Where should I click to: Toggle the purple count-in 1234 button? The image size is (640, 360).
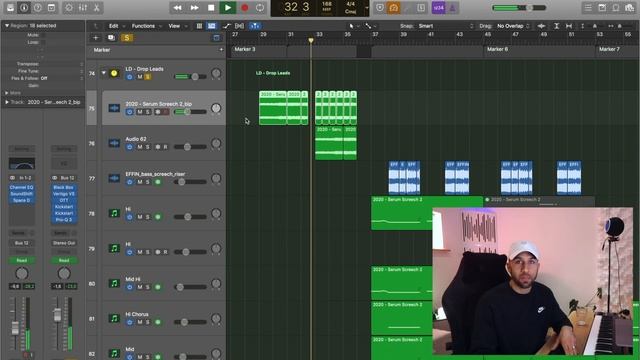pos(438,8)
